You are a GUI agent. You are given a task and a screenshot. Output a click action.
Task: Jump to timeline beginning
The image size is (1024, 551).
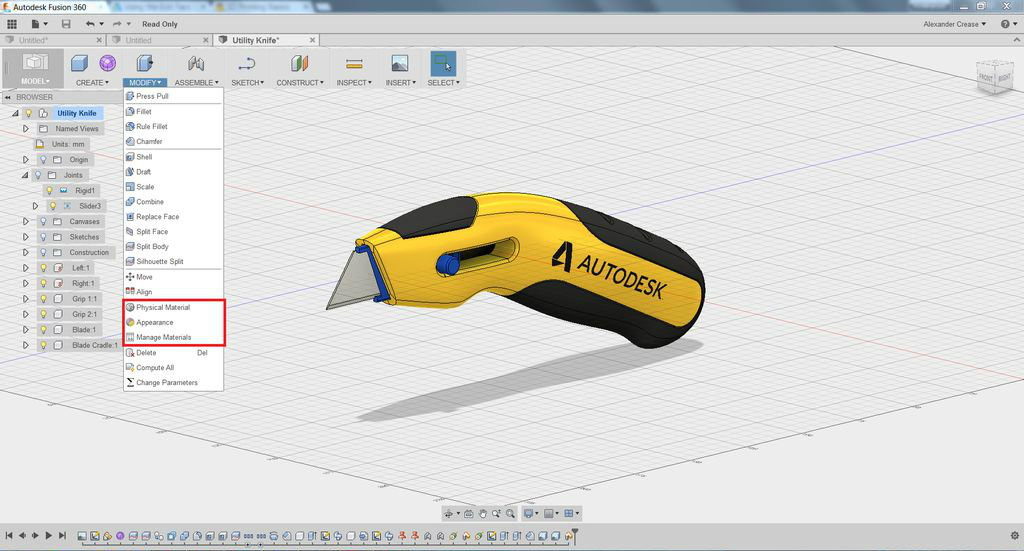(9, 535)
